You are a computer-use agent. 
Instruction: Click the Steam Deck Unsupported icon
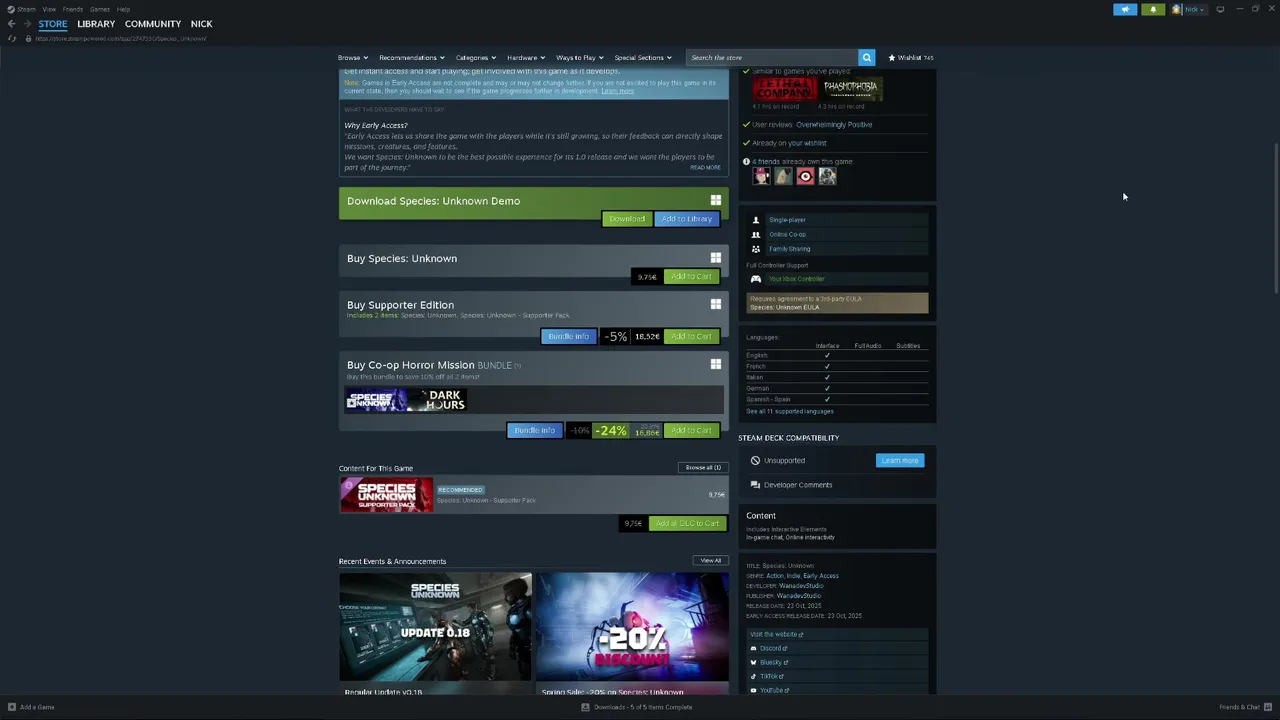(755, 460)
